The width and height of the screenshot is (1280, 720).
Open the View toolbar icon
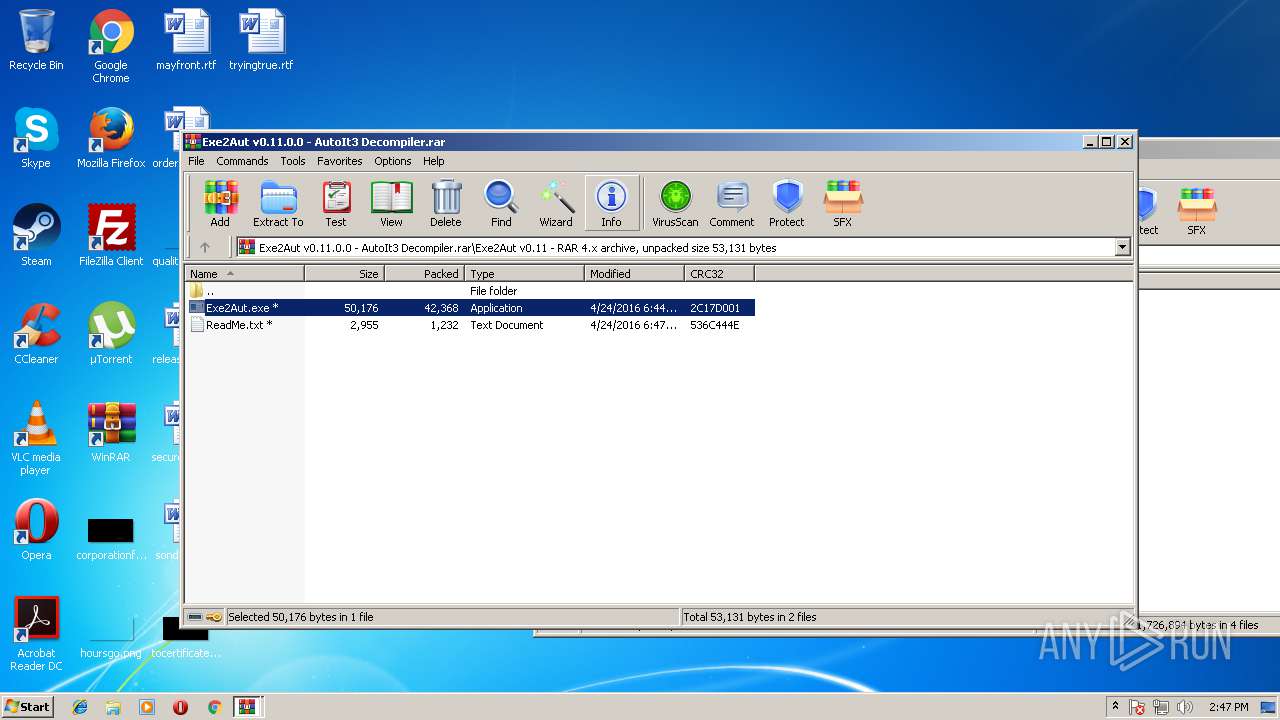[391, 204]
